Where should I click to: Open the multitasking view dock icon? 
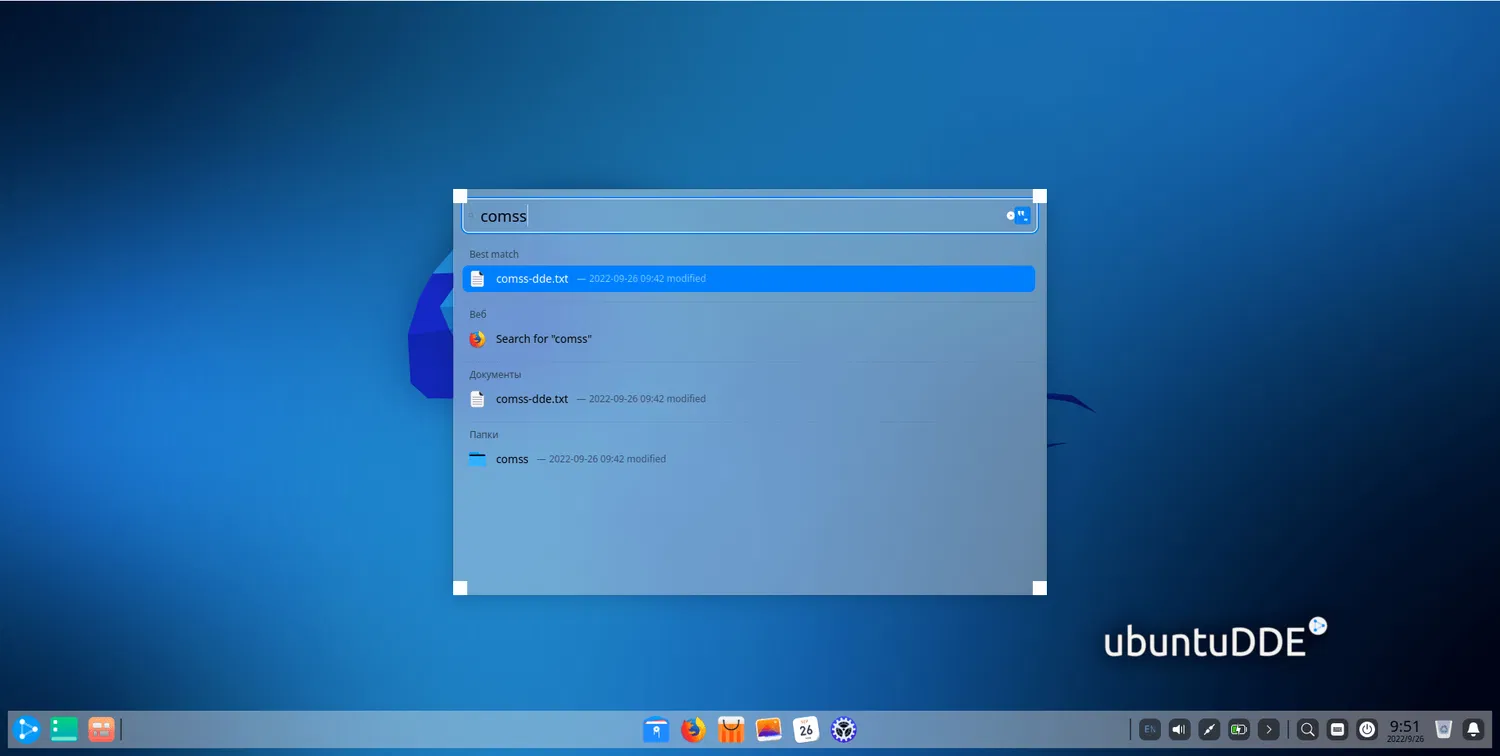[64, 729]
